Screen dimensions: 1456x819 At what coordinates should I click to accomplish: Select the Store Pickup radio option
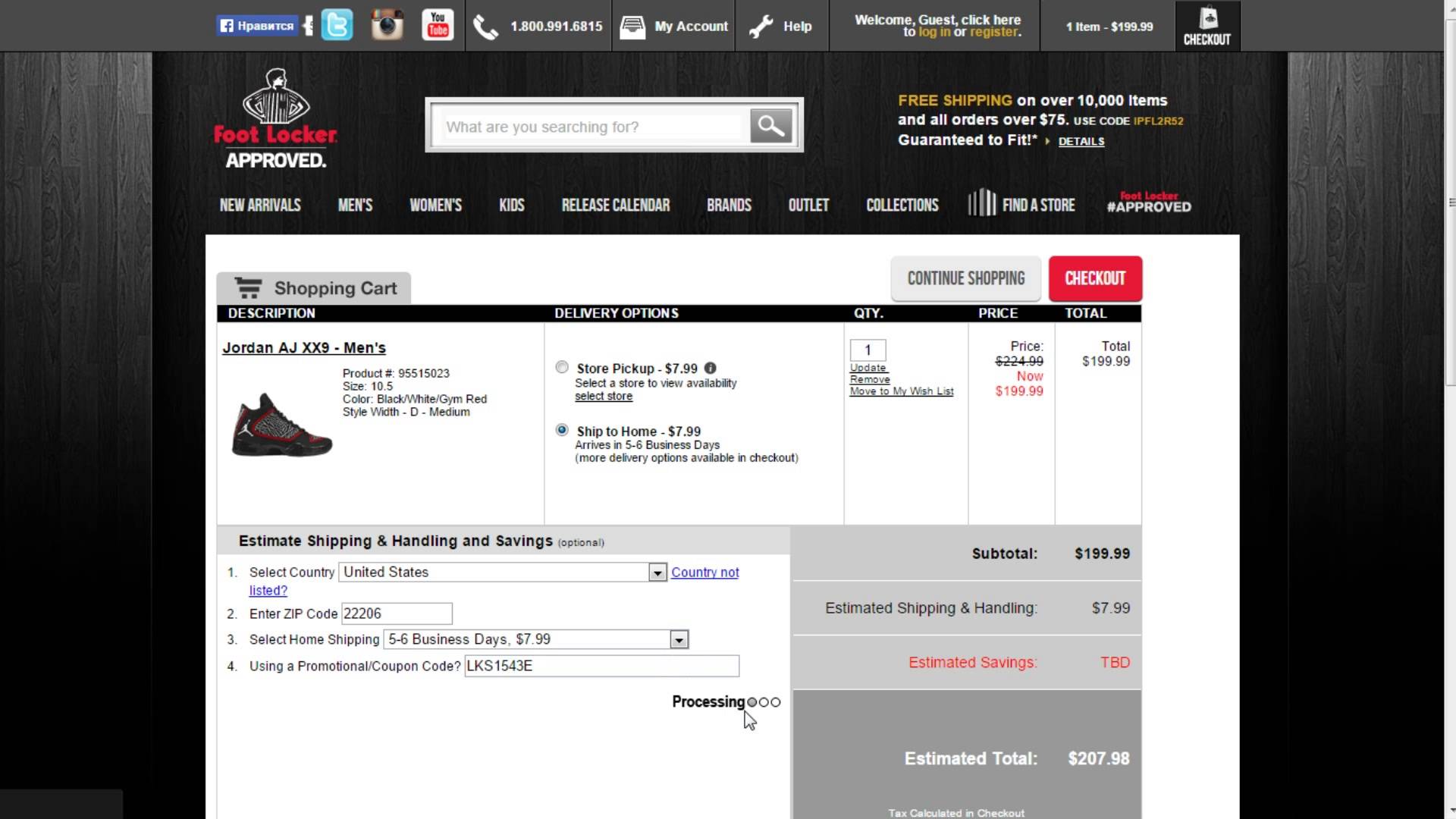pyautogui.click(x=562, y=367)
